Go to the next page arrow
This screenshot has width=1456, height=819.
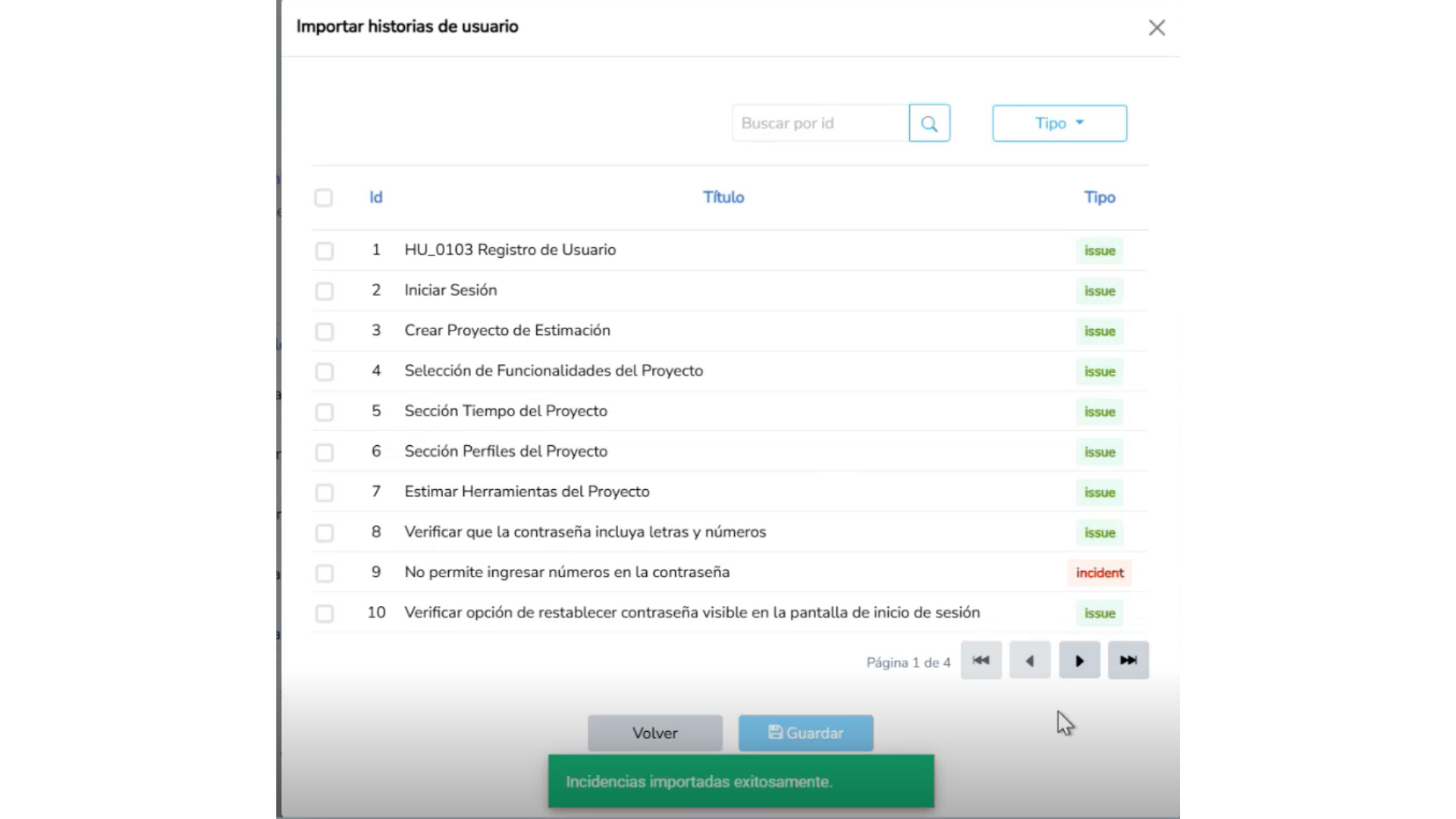pyautogui.click(x=1079, y=660)
